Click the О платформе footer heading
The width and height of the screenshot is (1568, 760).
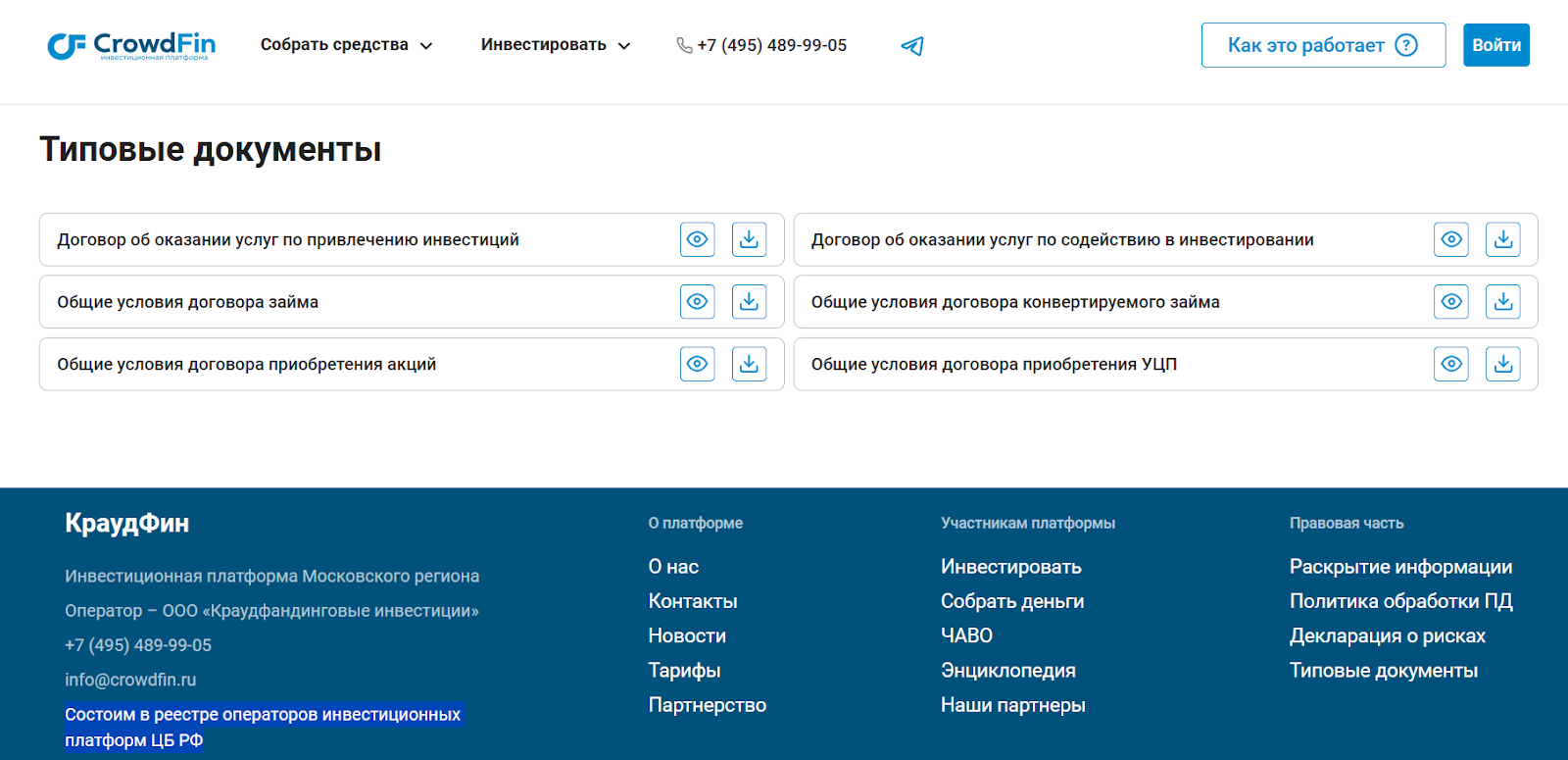696,524
